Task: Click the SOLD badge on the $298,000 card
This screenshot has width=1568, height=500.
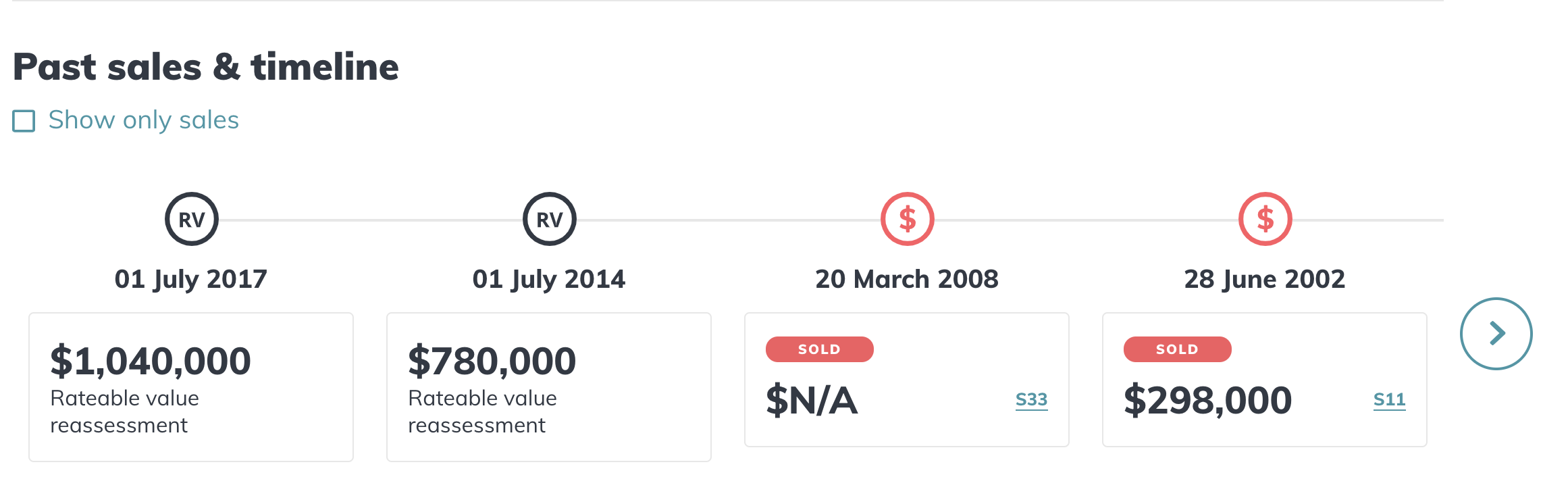Action: (x=1177, y=349)
